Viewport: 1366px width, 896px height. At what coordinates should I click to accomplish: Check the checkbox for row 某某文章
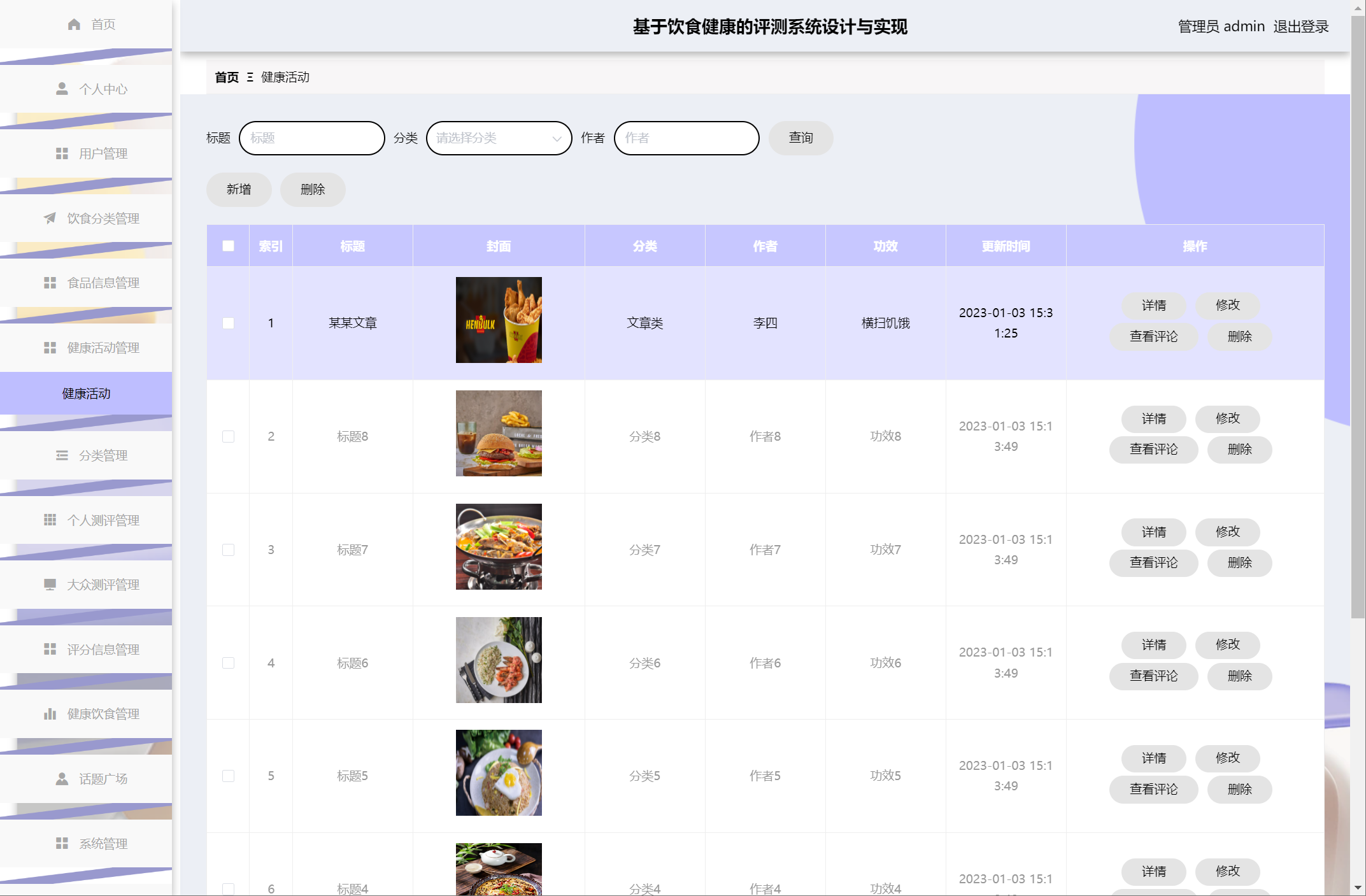point(228,323)
